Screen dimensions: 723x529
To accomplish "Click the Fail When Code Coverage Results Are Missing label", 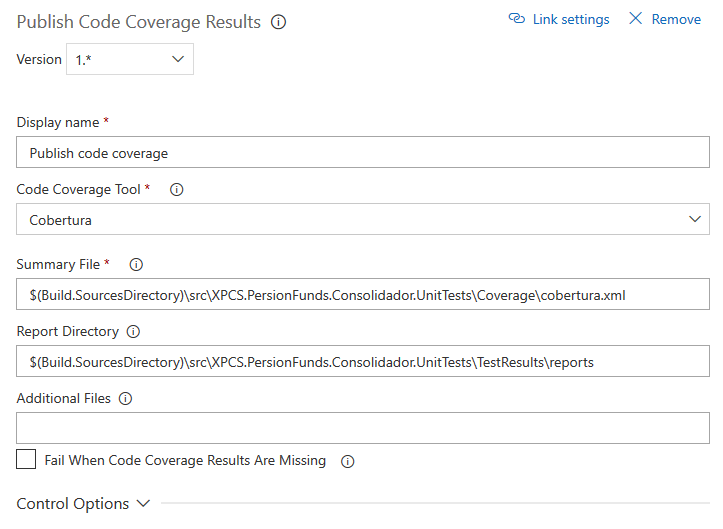I will pyautogui.click(x=185, y=460).
